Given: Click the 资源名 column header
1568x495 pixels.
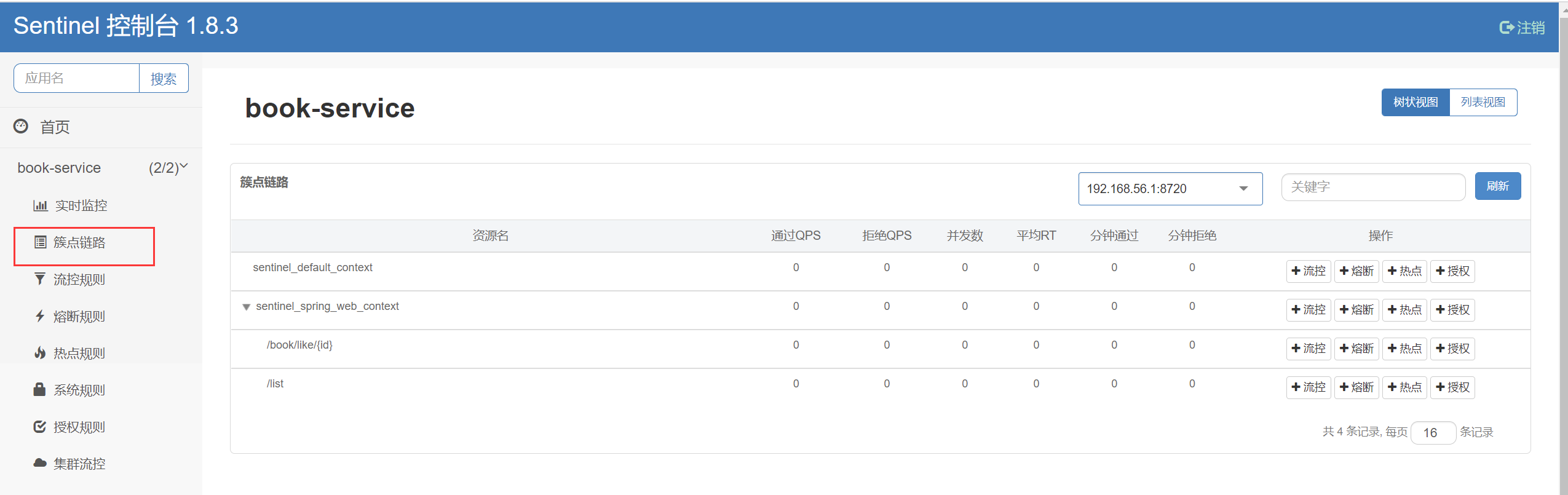Looking at the screenshot, I should [x=490, y=236].
